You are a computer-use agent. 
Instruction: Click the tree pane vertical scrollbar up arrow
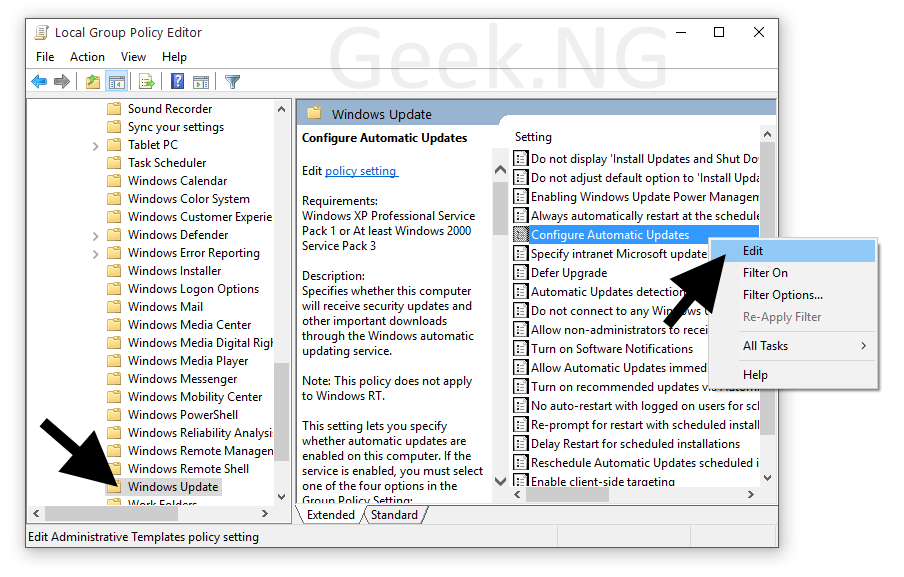[281, 108]
